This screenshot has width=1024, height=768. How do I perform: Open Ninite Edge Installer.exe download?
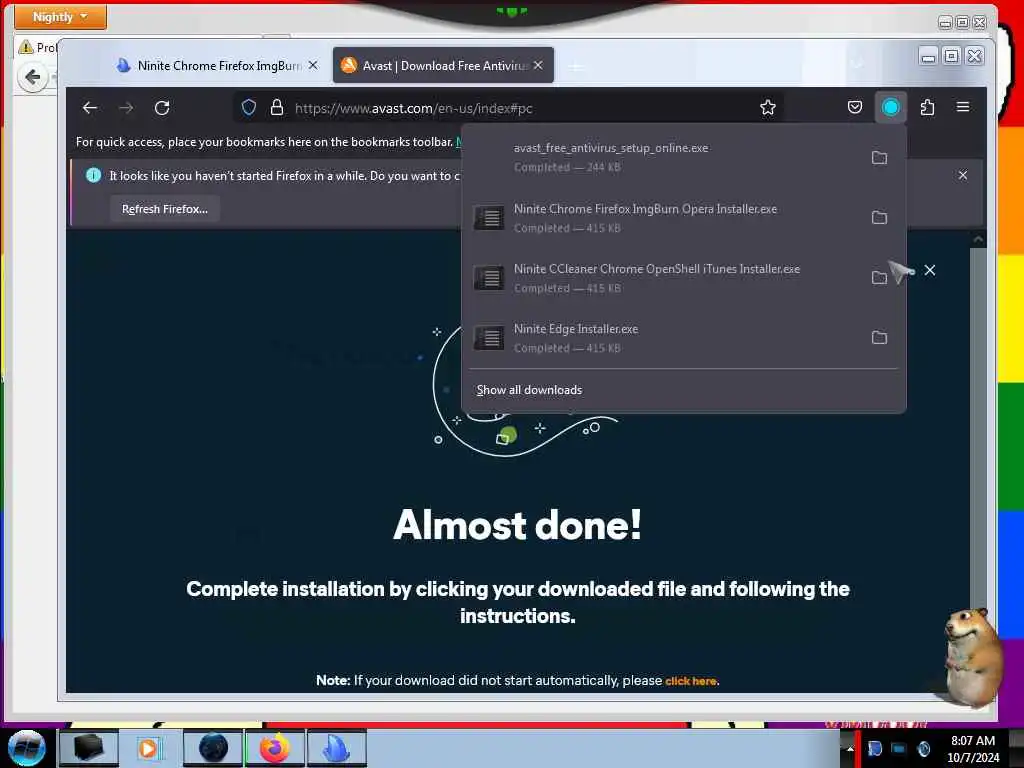pos(665,338)
